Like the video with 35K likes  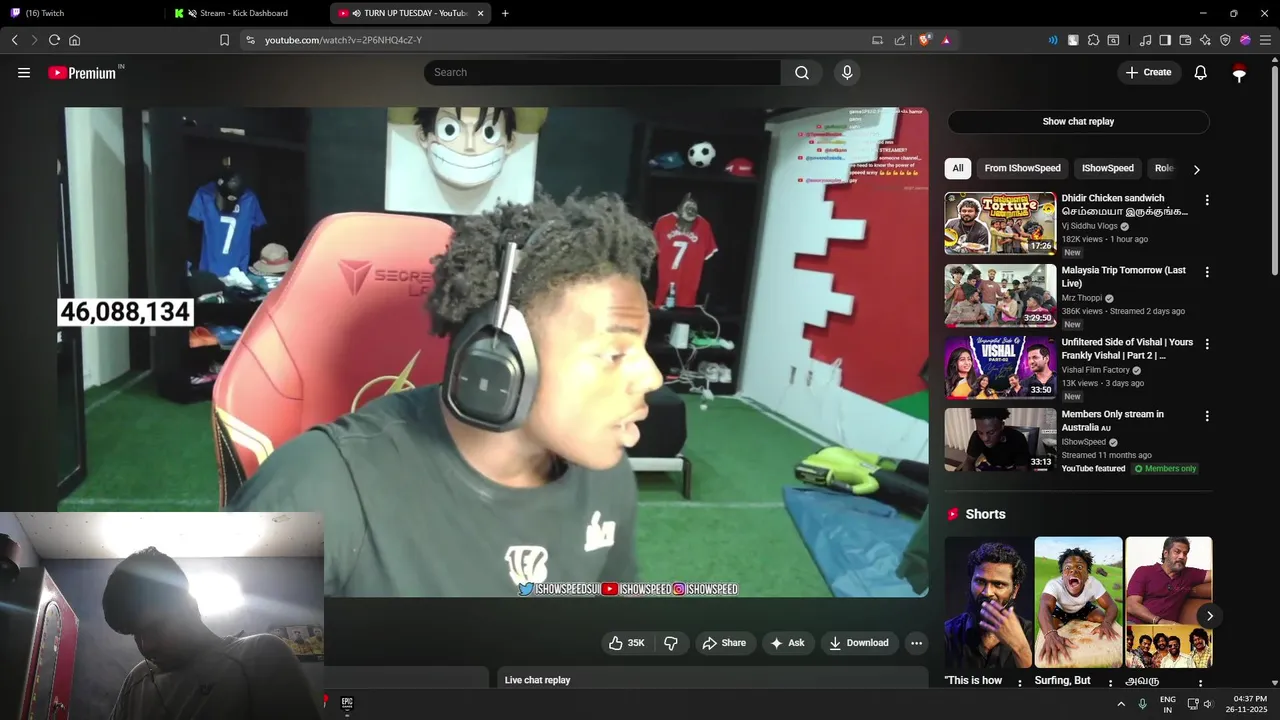tap(627, 643)
